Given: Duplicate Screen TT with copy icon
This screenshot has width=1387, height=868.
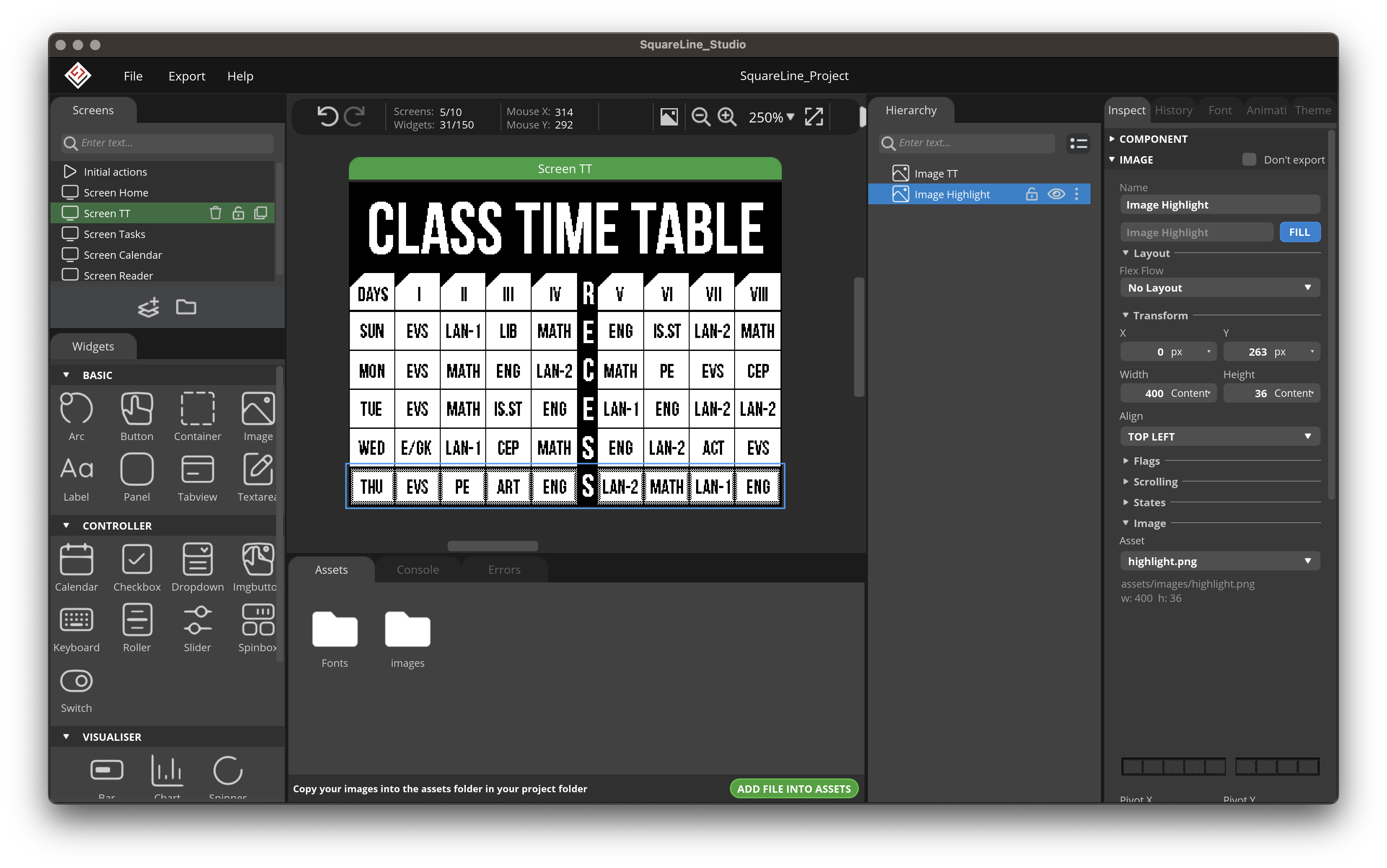Looking at the screenshot, I should tap(261, 213).
